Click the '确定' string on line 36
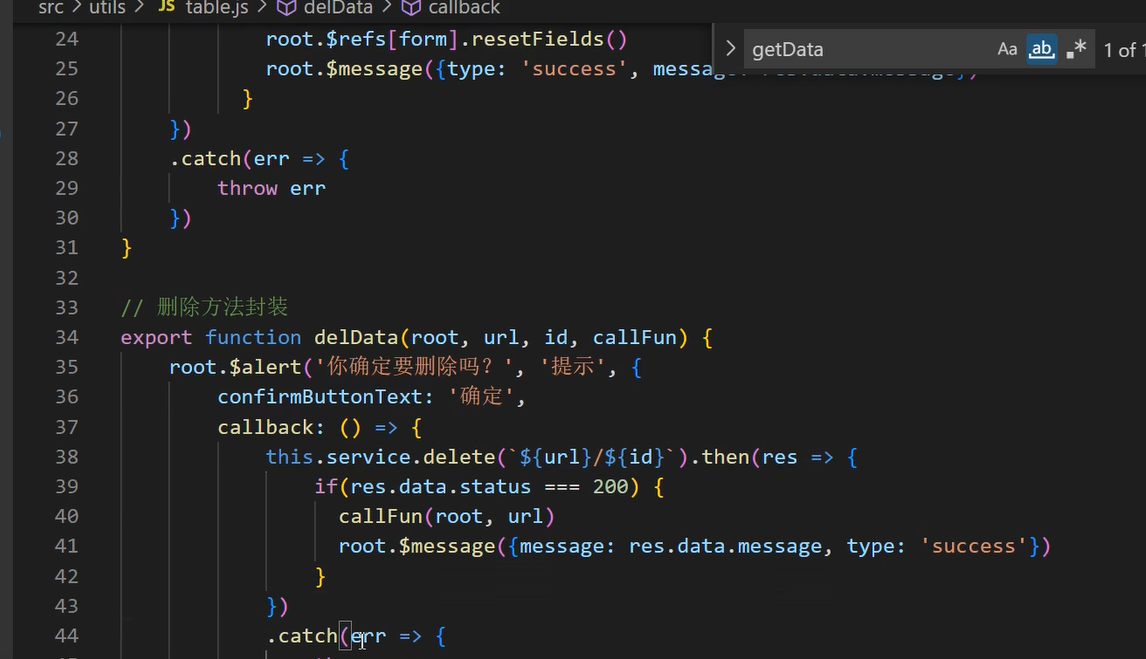 pyautogui.click(x=482, y=397)
